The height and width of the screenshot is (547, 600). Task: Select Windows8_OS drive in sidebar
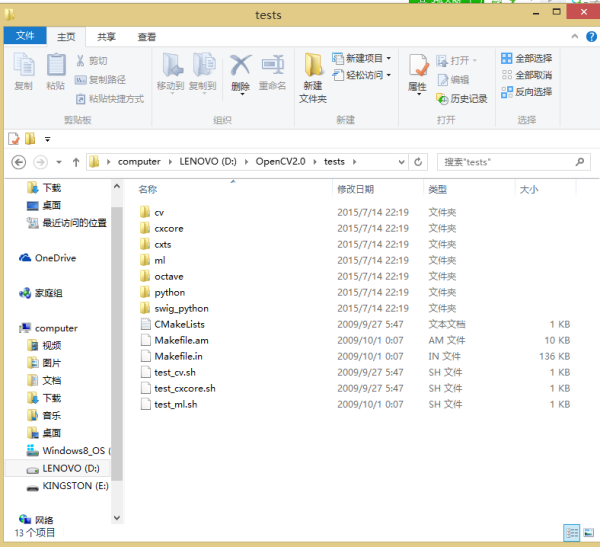tap(68, 451)
